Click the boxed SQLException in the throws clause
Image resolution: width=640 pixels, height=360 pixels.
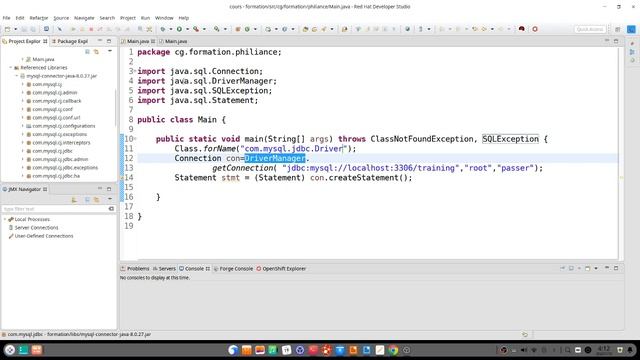pos(510,139)
